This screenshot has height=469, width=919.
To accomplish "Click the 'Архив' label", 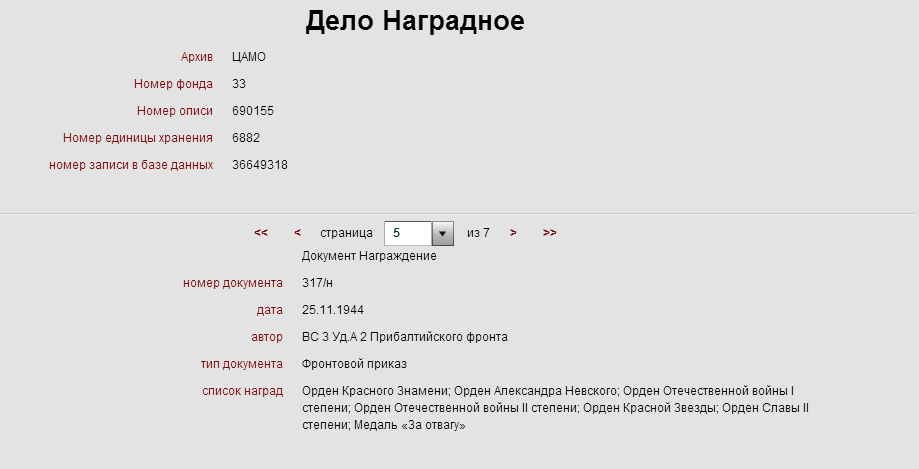I will pos(197,57).
